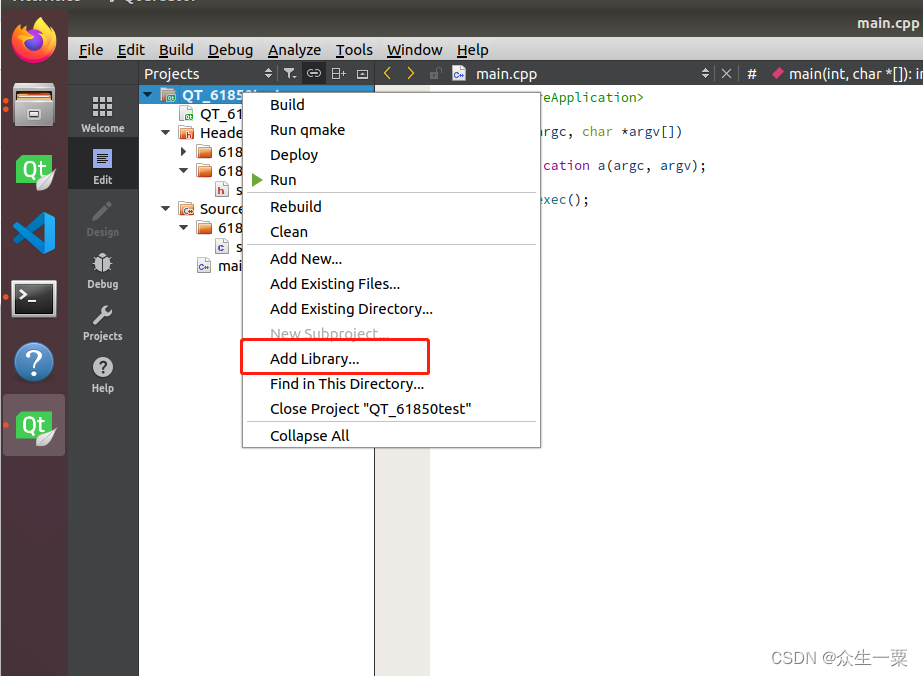Viewport: 923px width, 676px height.
Task: Open the File menu
Action: point(91,50)
